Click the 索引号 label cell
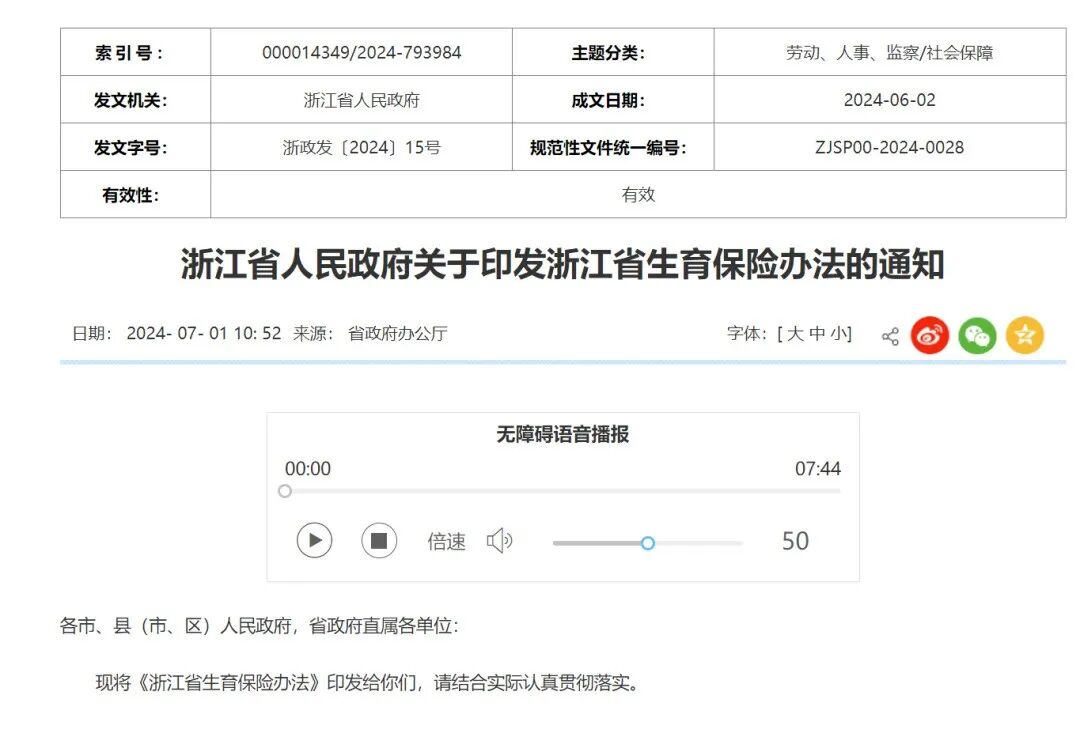This screenshot has height=737, width=1080. click(x=136, y=52)
